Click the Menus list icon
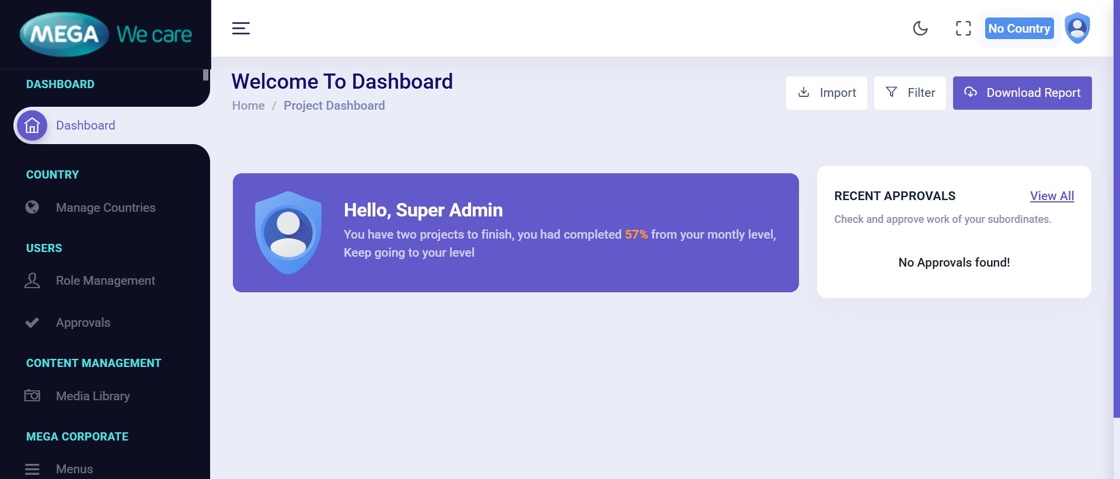Viewport: 1120px width, 479px height. point(32,469)
